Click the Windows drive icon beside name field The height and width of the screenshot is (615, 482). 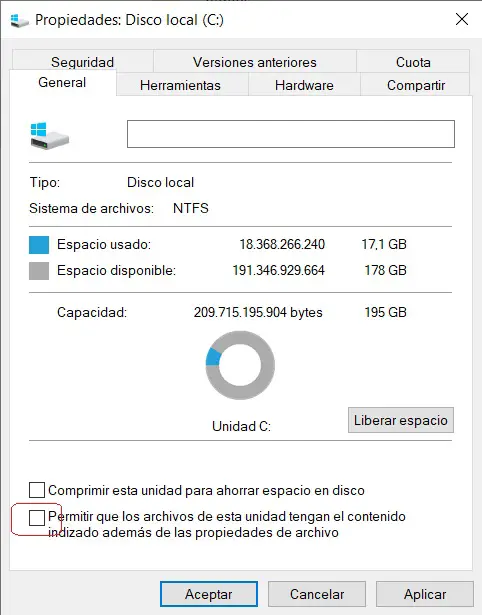49,135
